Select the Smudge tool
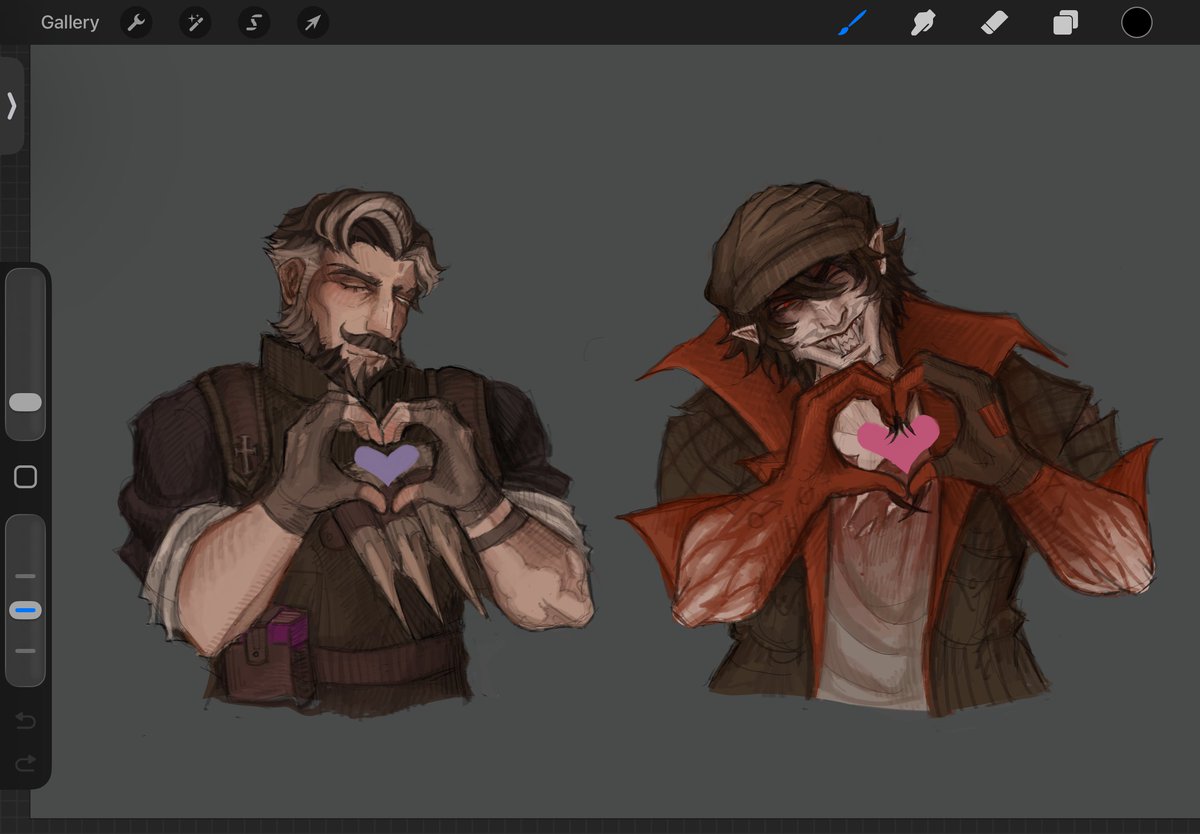 [923, 22]
